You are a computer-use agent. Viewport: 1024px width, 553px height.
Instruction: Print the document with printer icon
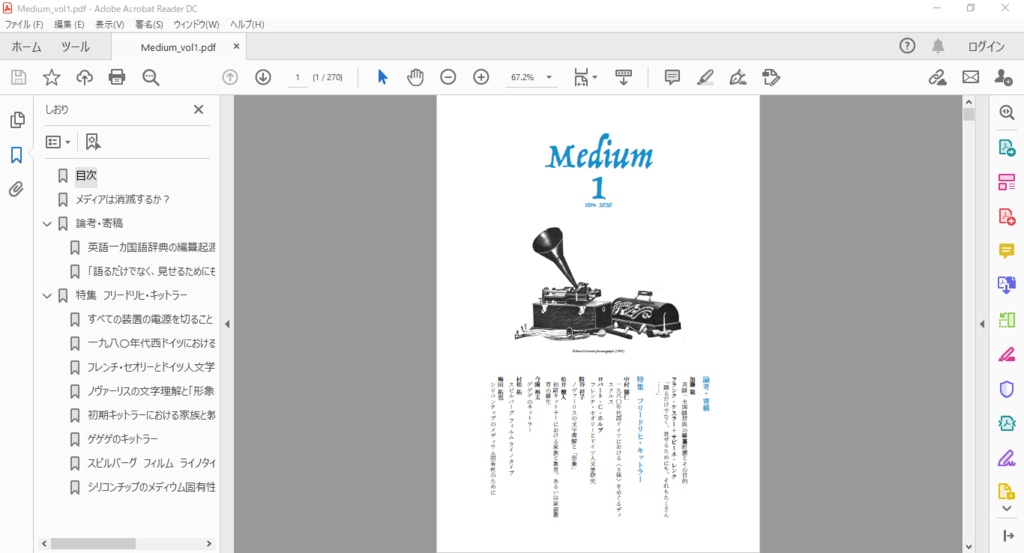(x=117, y=77)
